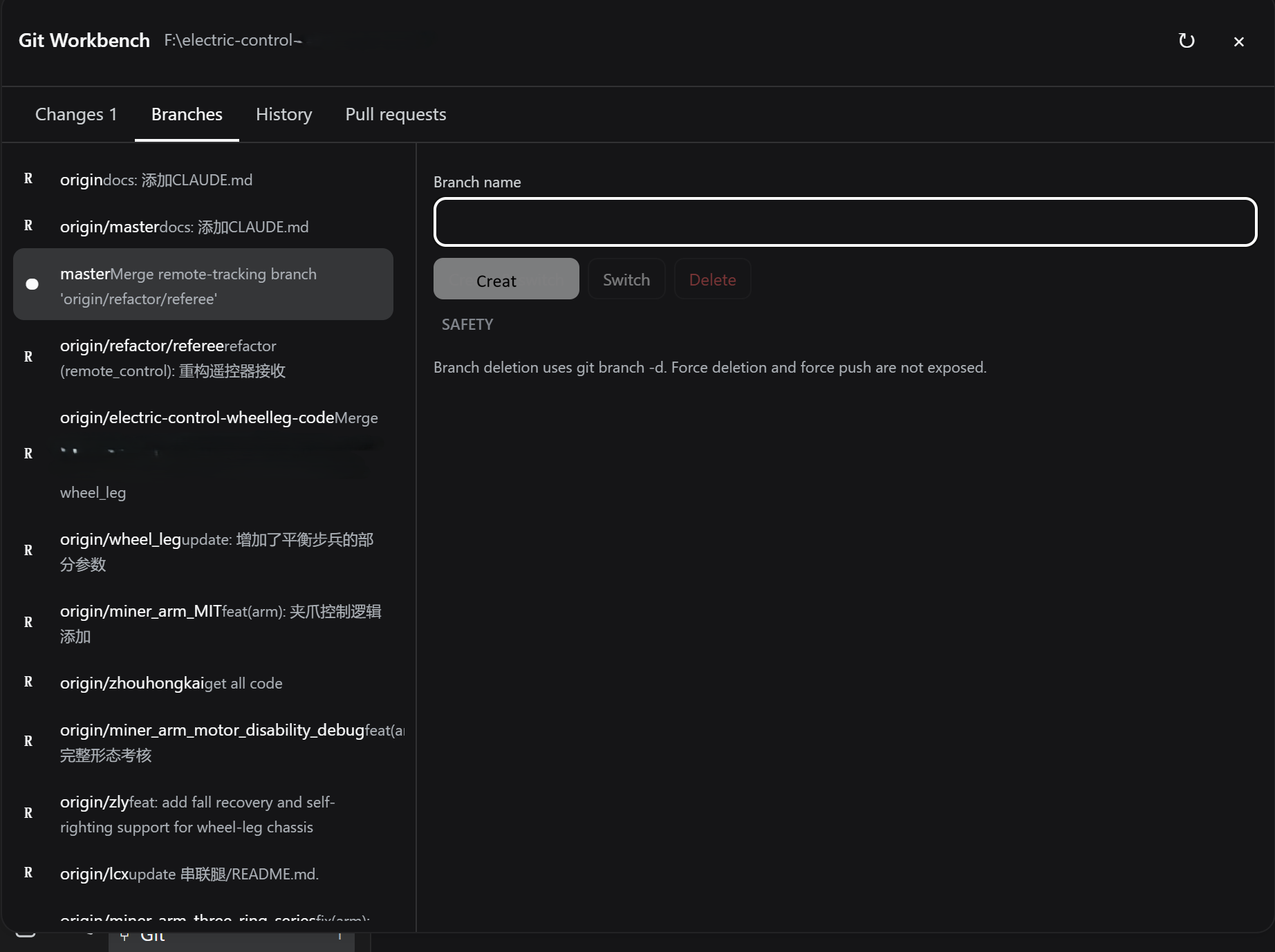Select the local master branch row

coord(203,284)
